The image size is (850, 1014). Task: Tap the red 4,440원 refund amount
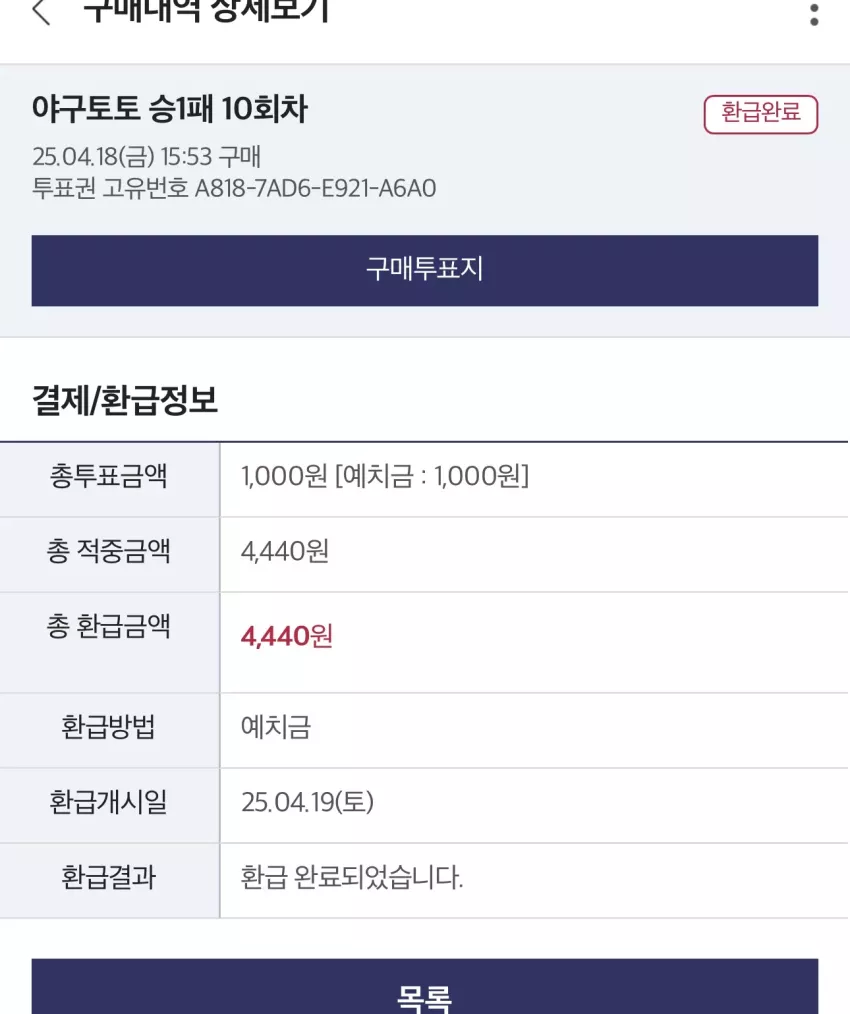287,636
